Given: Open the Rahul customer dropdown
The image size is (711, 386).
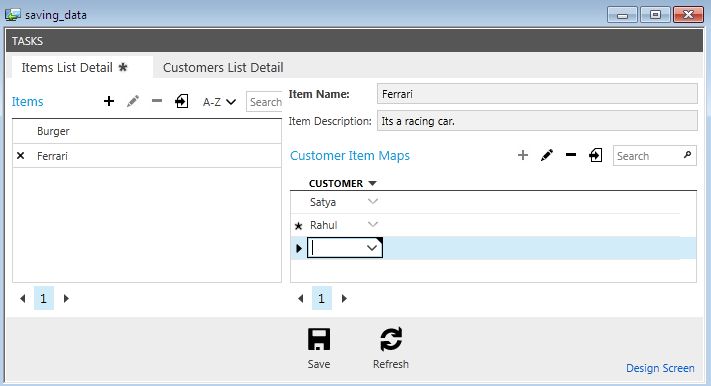Looking at the screenshot, I should pyautogui.click(x=373, y=224).
